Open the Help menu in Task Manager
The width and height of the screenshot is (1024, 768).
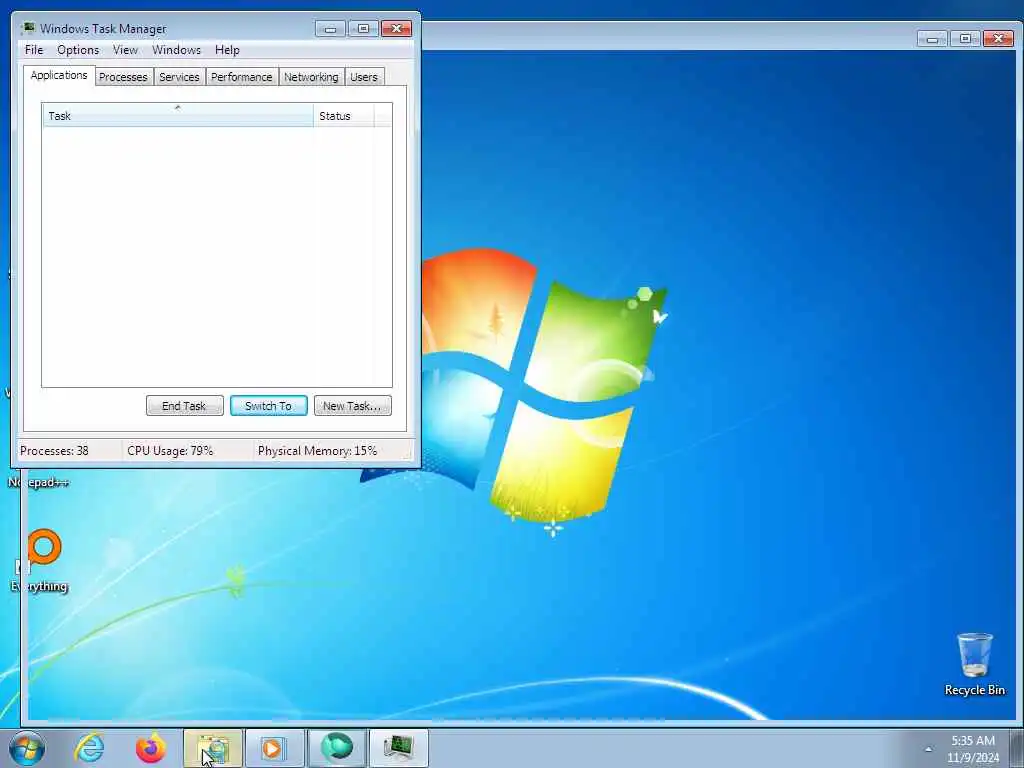click(x=227, y=50)
